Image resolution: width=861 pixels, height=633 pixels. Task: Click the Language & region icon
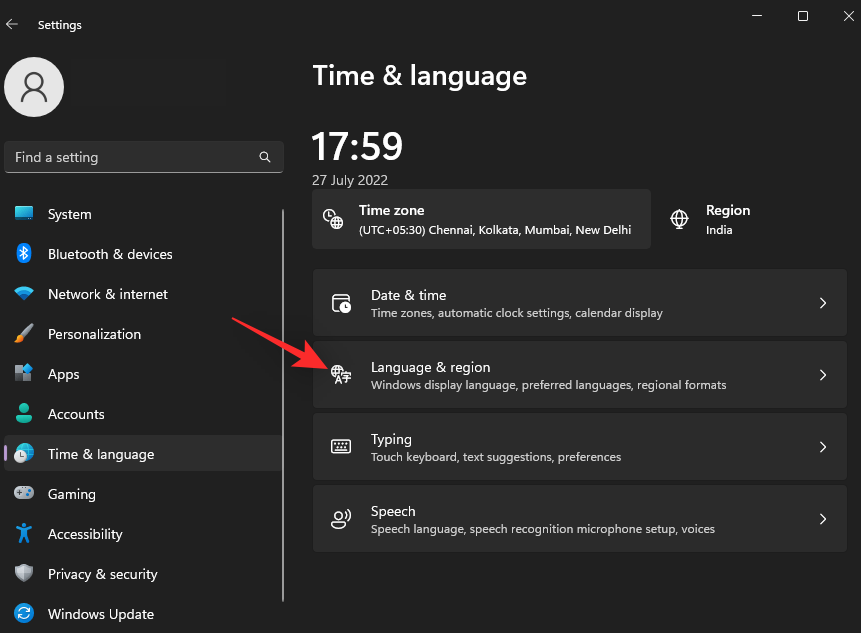coord(341,374)
